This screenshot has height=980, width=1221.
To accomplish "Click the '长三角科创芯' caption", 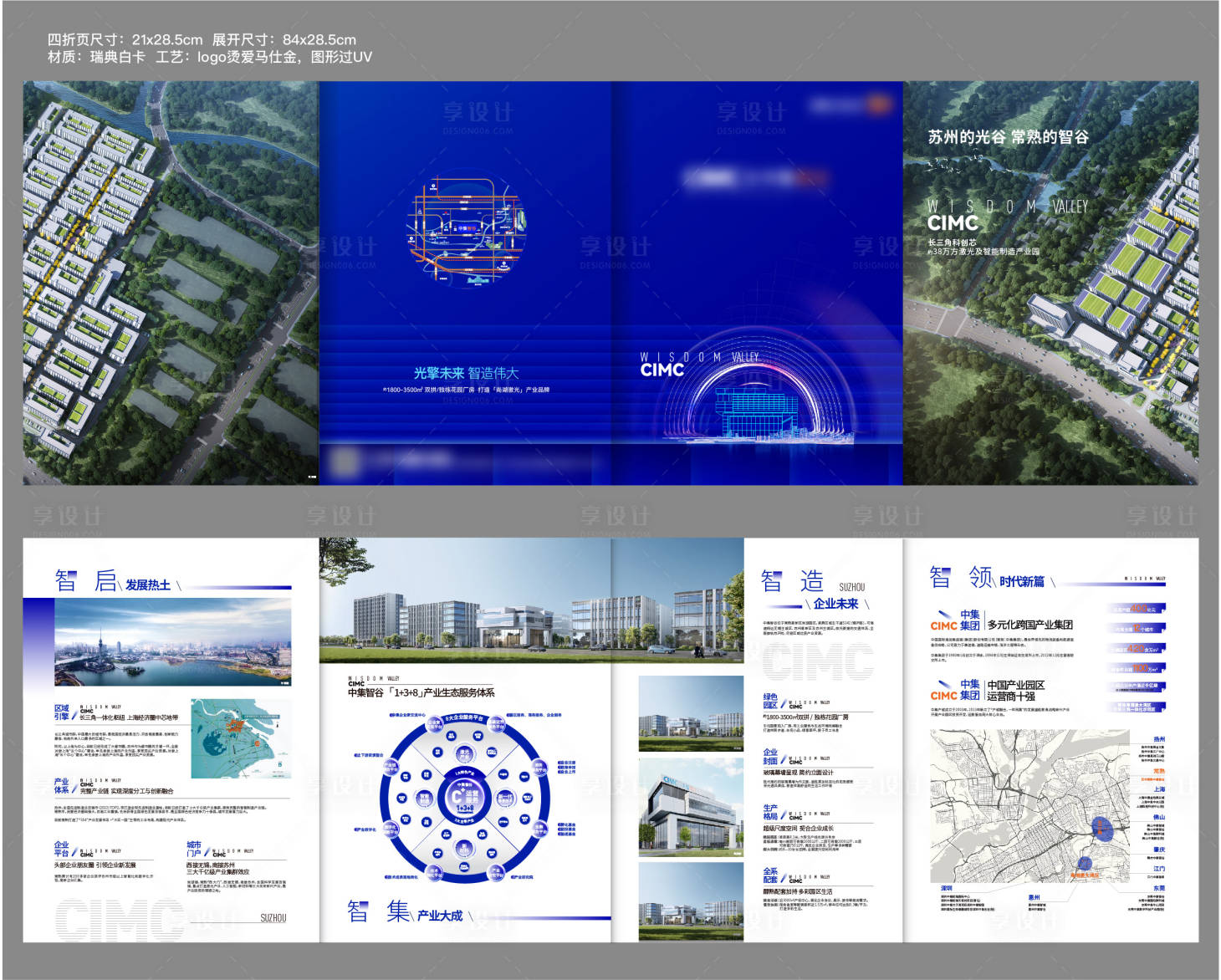I will pos(951,242).
